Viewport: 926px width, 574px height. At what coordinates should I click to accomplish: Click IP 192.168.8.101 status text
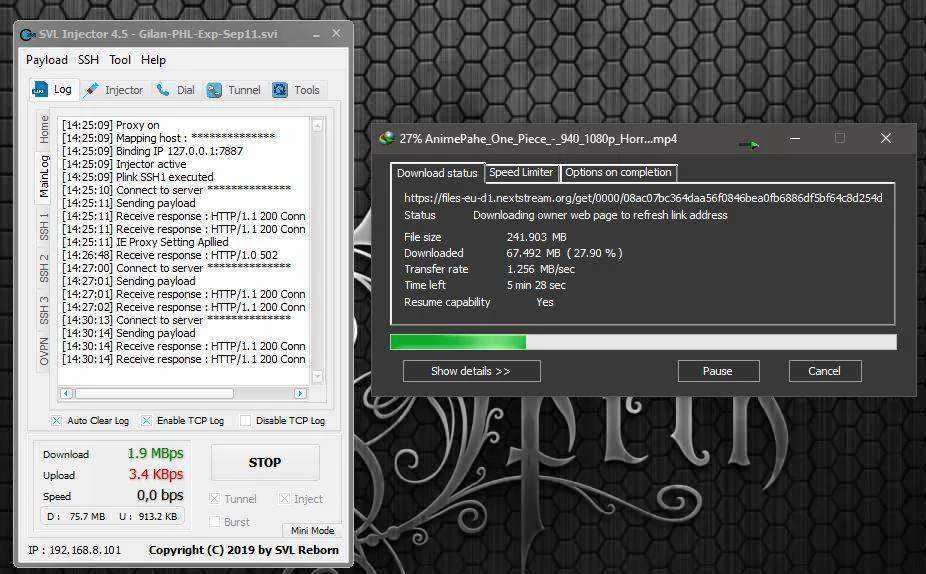(x=74, y=550)
